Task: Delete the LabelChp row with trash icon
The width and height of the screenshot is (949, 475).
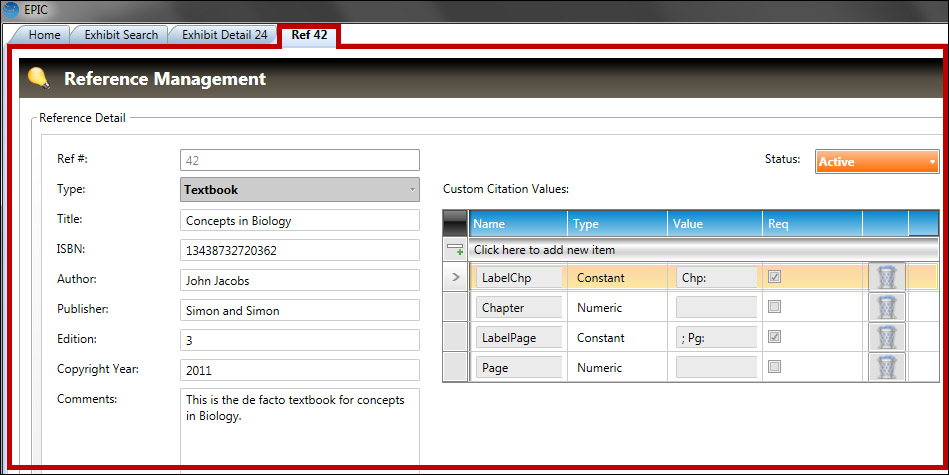Action: tap(886, 277)
